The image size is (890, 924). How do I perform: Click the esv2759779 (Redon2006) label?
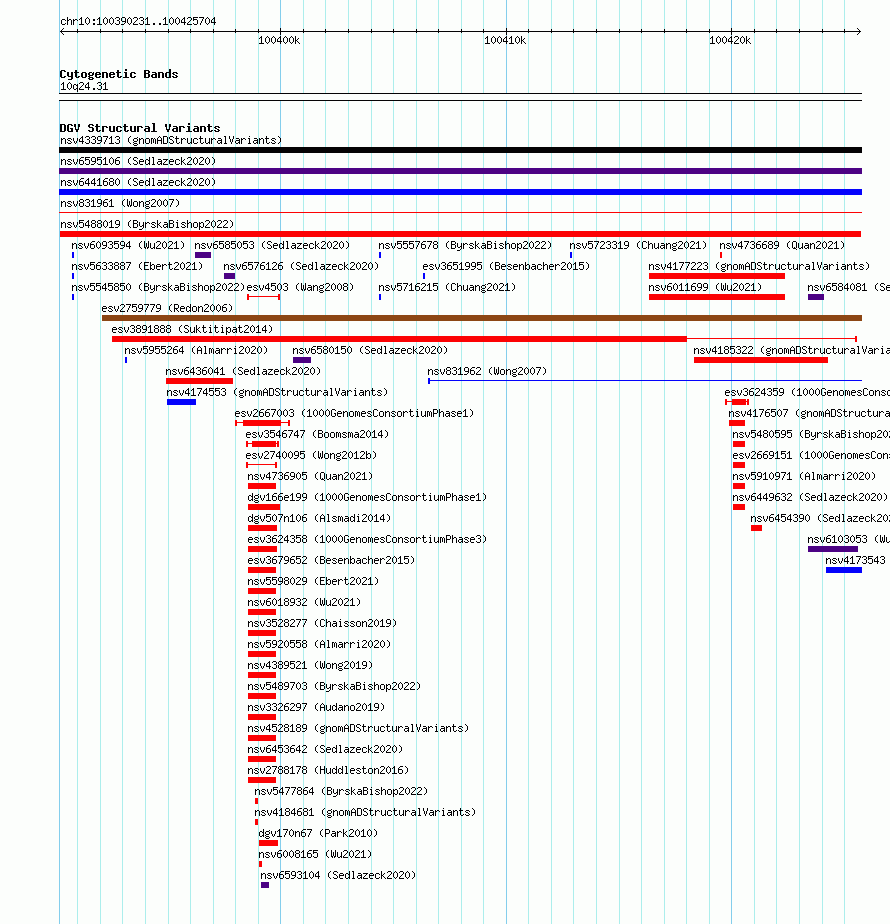coord(167,308)
